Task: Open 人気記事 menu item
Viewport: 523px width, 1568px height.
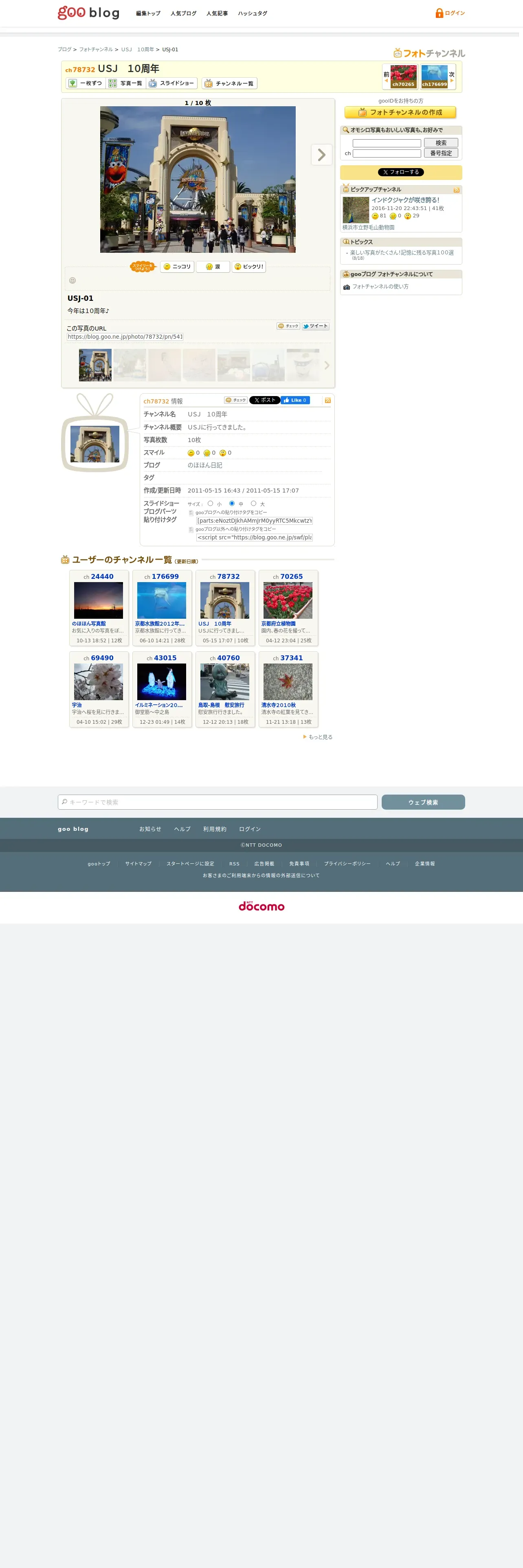Action: click(x=217, y=13)
